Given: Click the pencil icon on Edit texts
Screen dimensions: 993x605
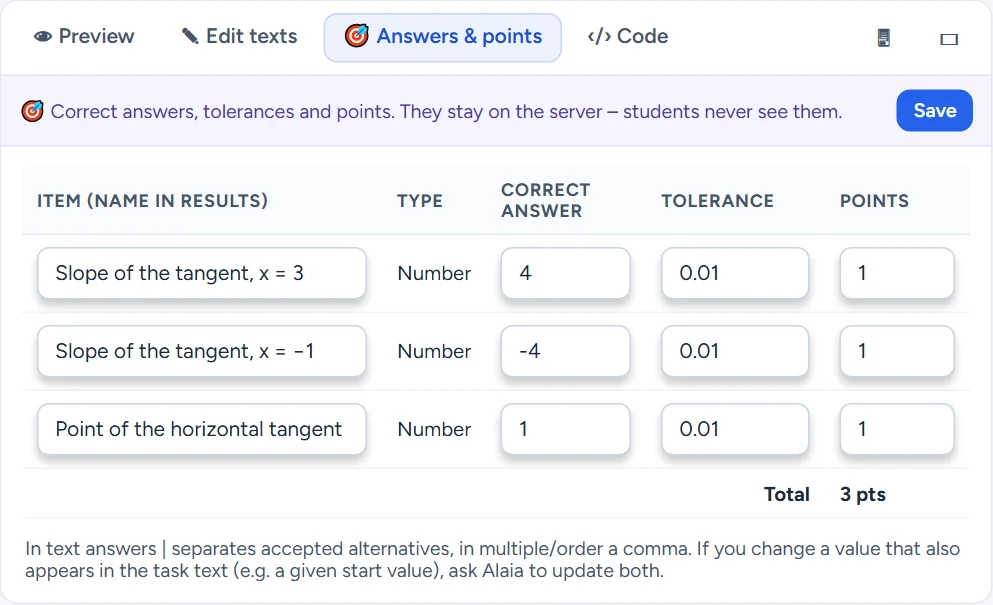Looking at the screenshot, I should point(190,36).
